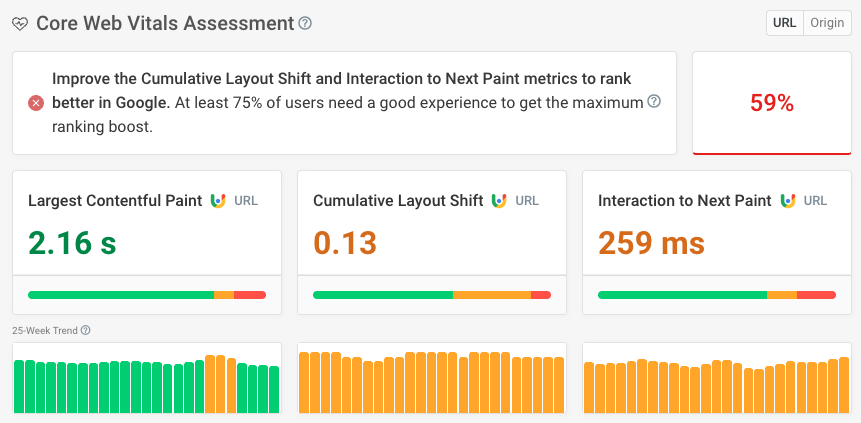Screen dimensions: 861x423
Task: Select the LCP 25-week trend chart
Action: [x=147, y=382]
